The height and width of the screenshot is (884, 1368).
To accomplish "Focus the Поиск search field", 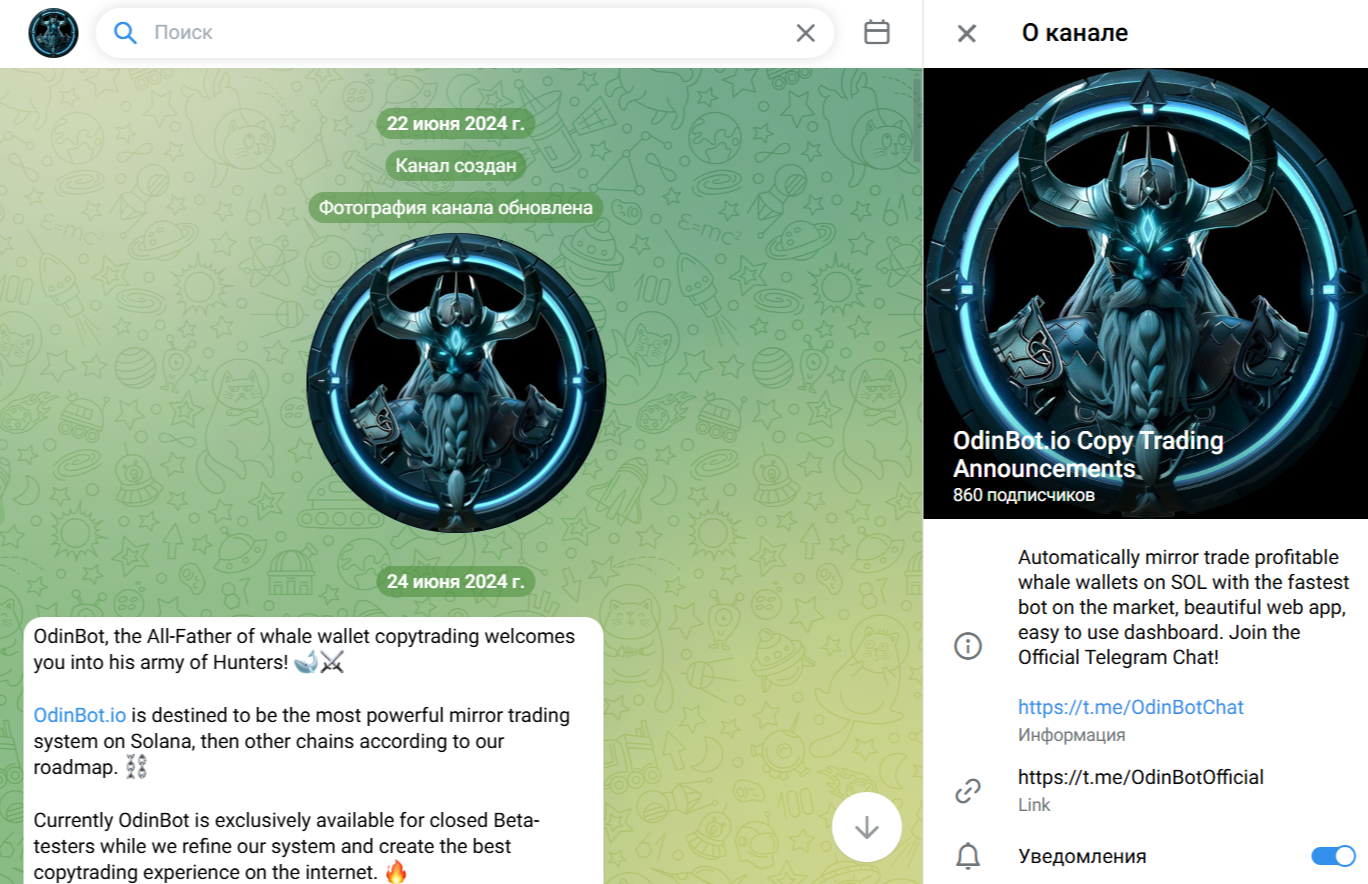I will (x=465, y=33).
